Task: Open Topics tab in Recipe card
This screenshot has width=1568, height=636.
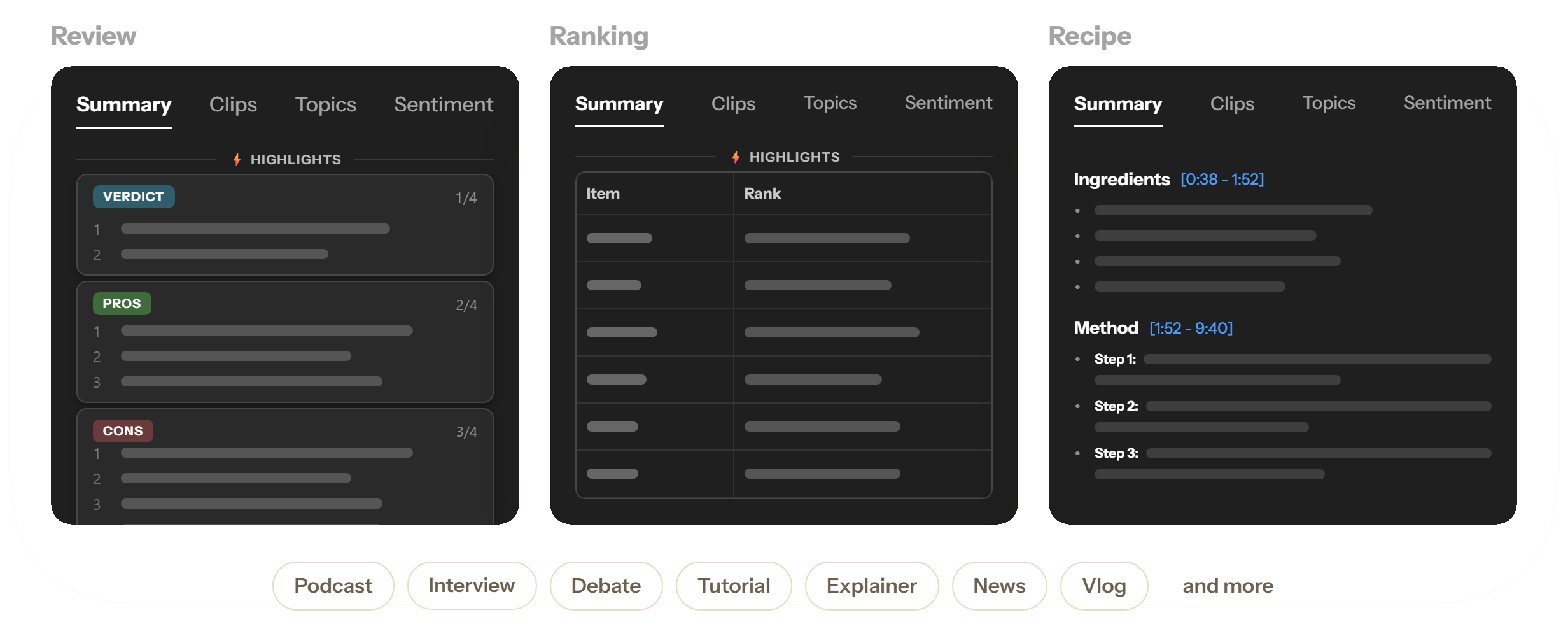Action: pyautogui.click(x=1329, y=103)
